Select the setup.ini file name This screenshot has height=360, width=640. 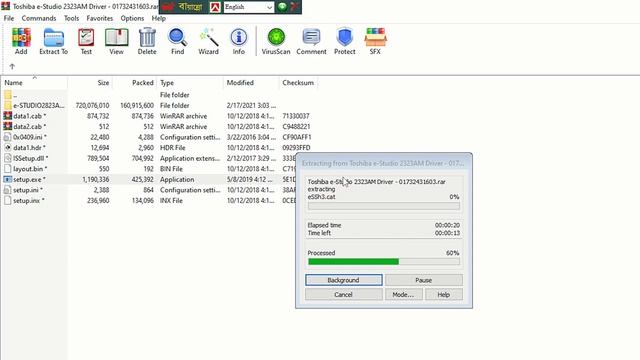(29, 190)
